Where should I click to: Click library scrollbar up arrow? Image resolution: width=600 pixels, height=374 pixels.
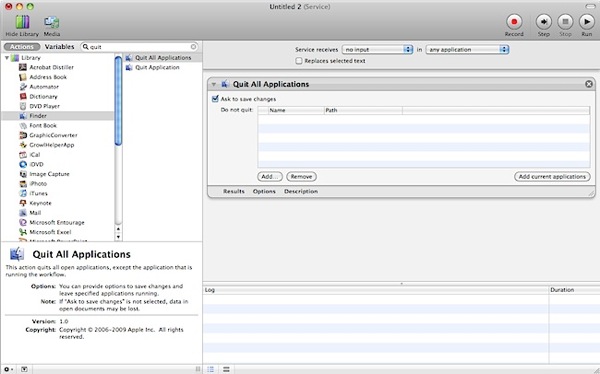click(118, 229)
